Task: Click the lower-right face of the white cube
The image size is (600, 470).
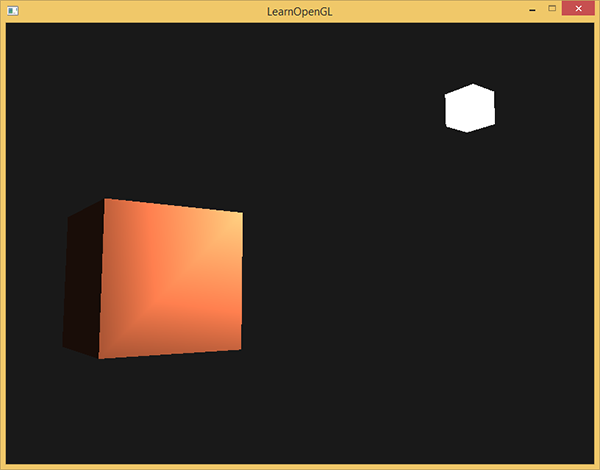Action: click(482, 115)
